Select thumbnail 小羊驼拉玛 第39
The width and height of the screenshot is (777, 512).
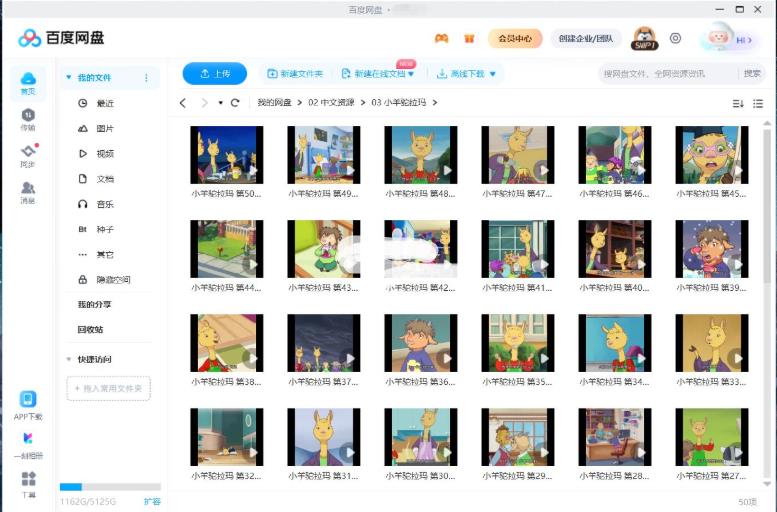point(712,249)
